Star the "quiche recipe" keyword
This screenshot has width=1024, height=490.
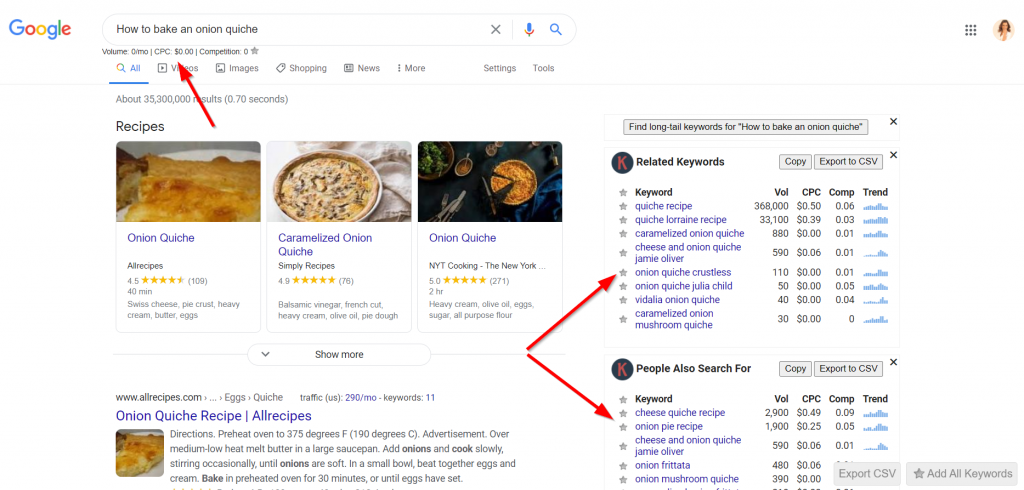pyautogui.click(x=623, y=207)
